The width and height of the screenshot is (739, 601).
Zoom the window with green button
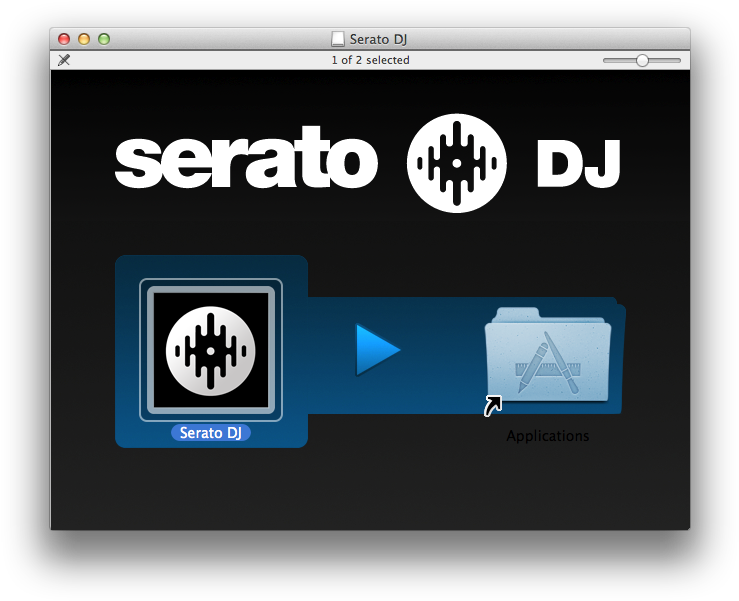click(x=104, y=39)
